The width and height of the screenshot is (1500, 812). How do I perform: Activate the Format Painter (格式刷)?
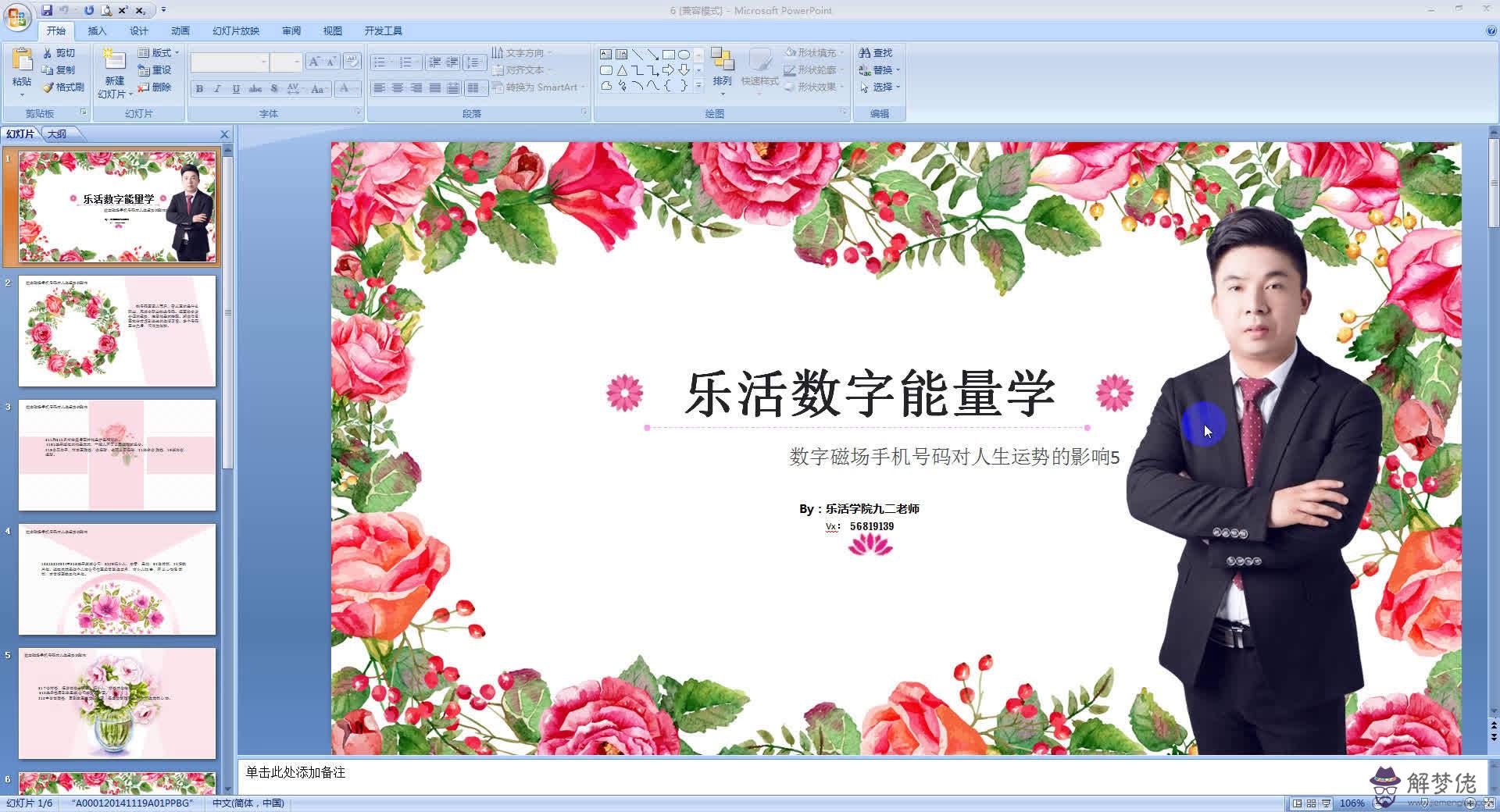tap(63, 87)
